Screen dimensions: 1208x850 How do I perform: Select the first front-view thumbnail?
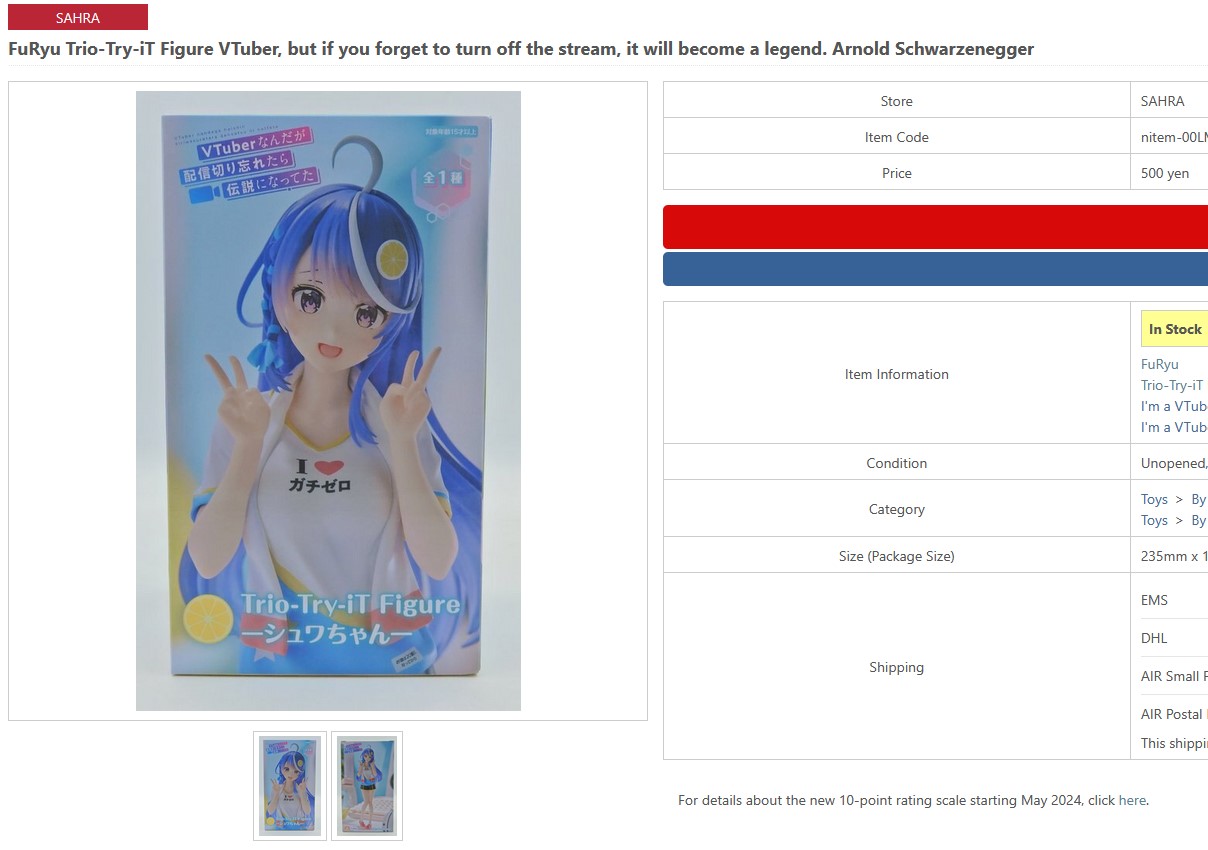pyautogui.click(x=290, y=786)
